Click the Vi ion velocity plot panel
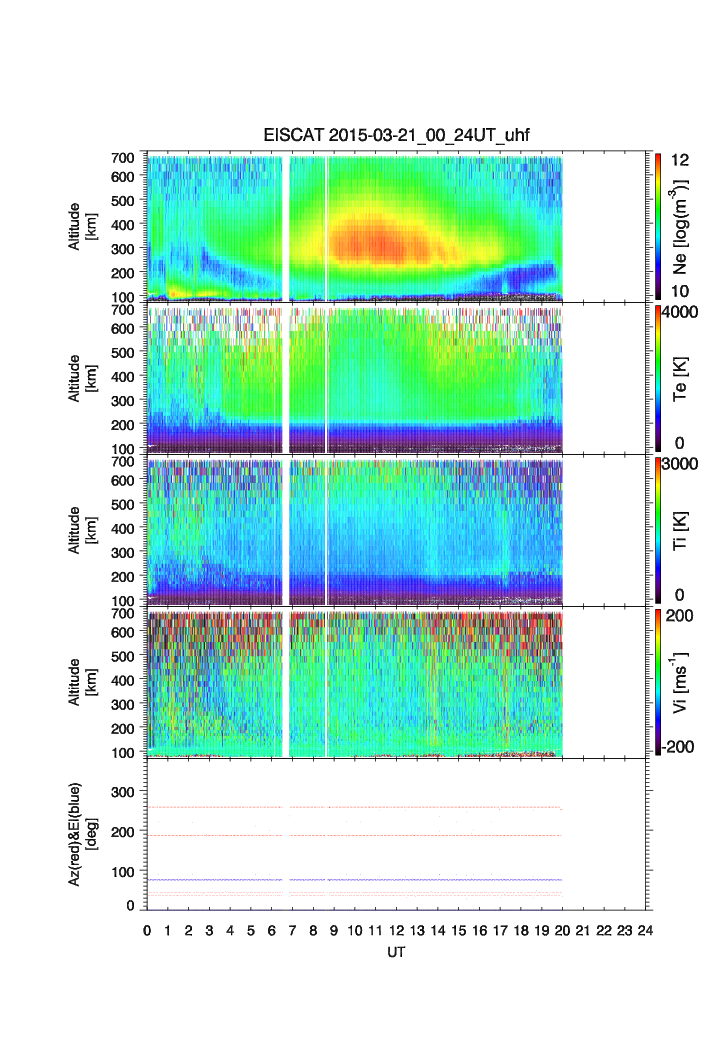Viewport: 708px width, 1062px height. pyautogui.click(x=396, y=681)
